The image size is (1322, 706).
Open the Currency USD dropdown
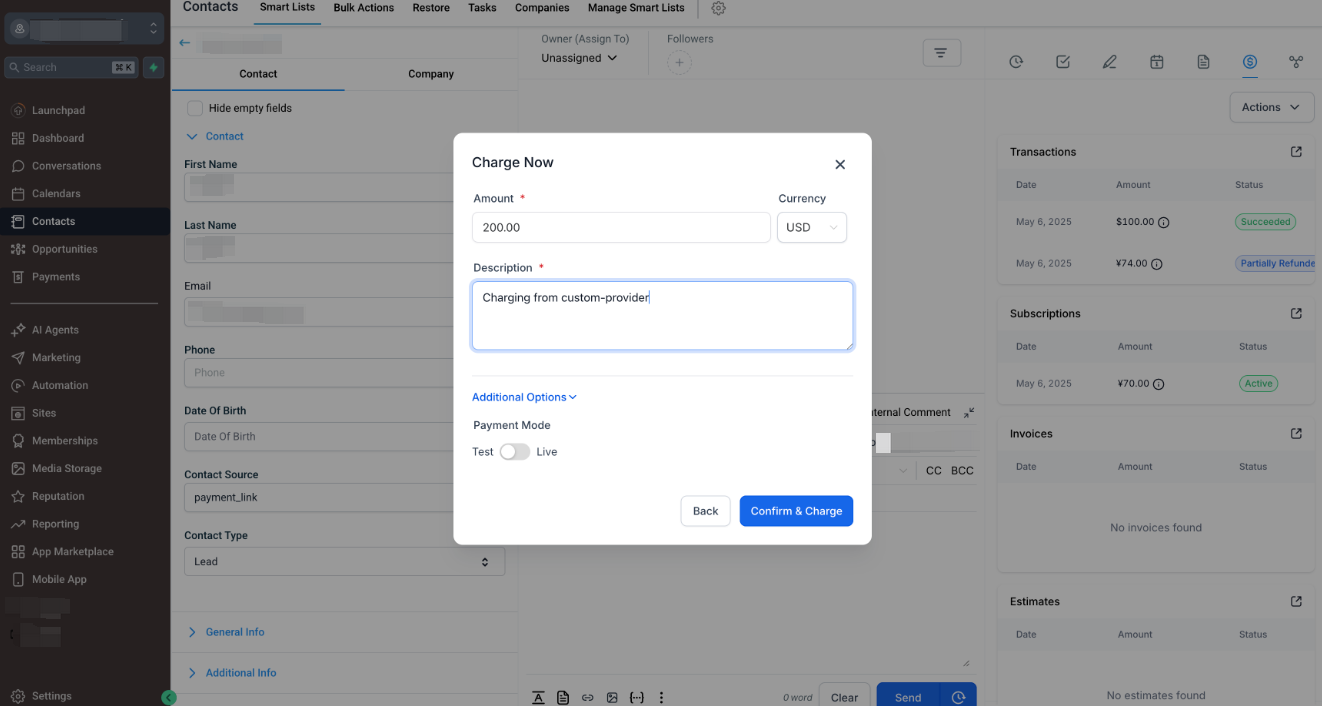point(812,227)
